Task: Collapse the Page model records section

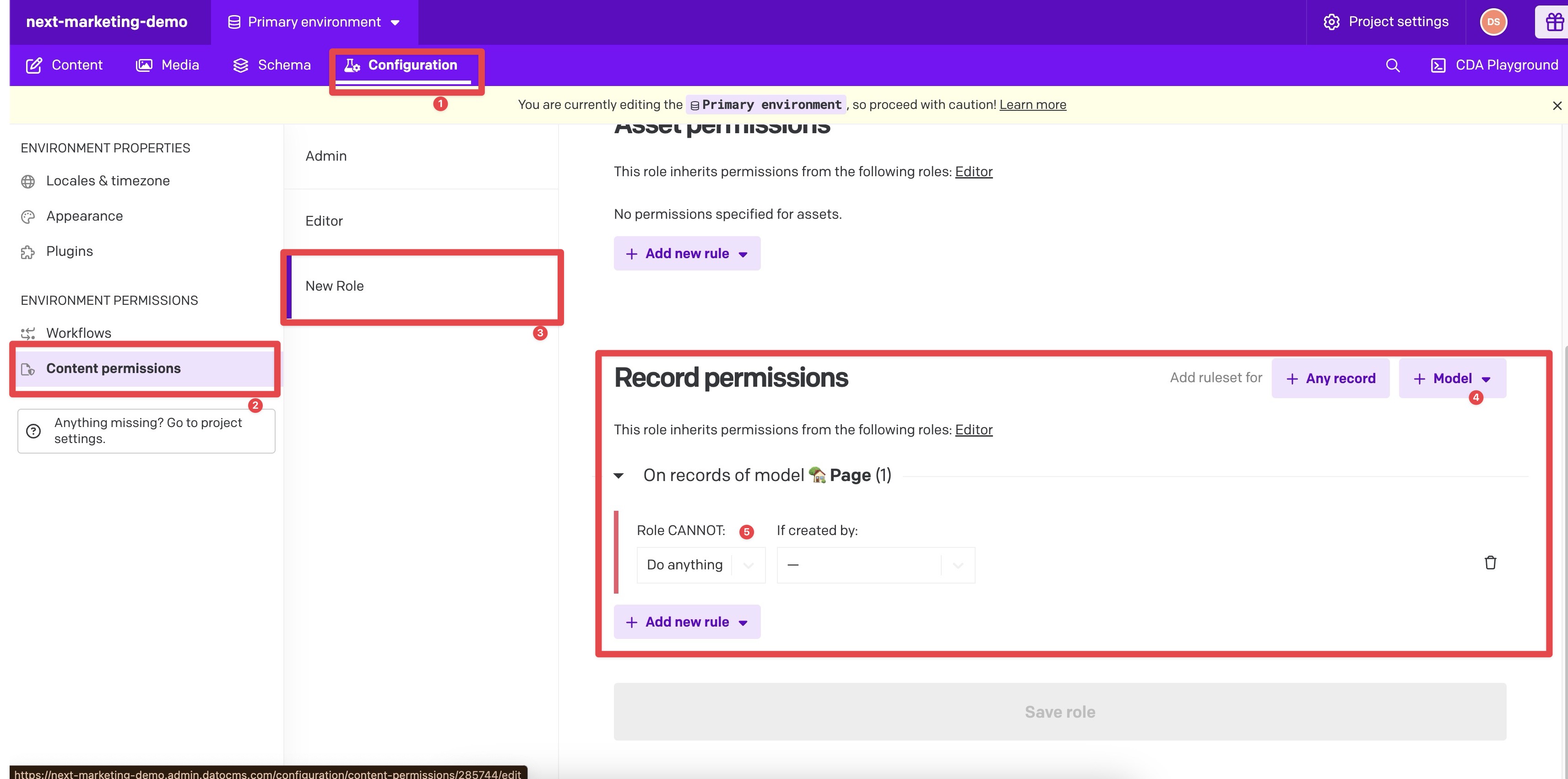Action: tap(619, 475)
